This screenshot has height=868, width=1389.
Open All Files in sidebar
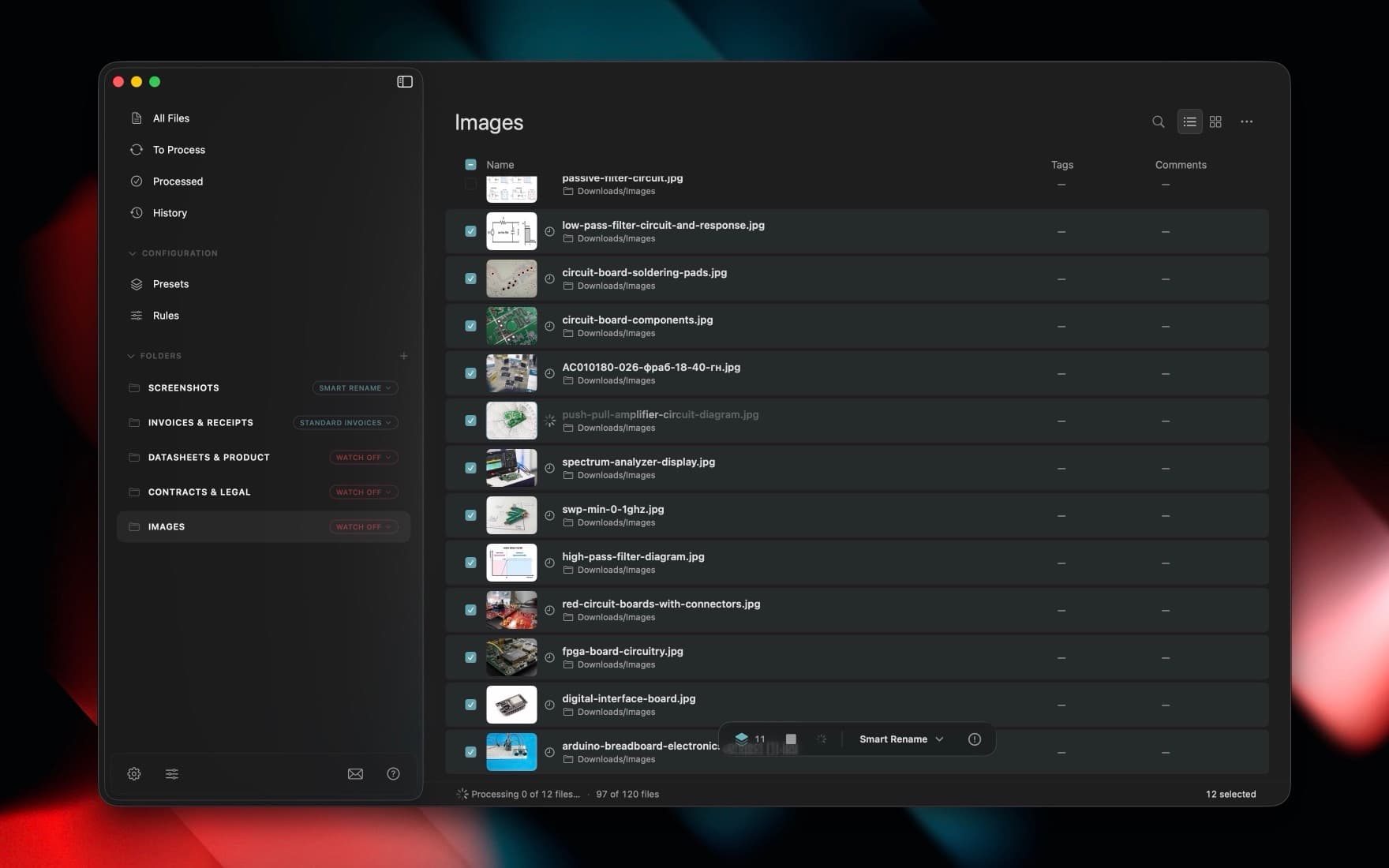pos(170,118)
